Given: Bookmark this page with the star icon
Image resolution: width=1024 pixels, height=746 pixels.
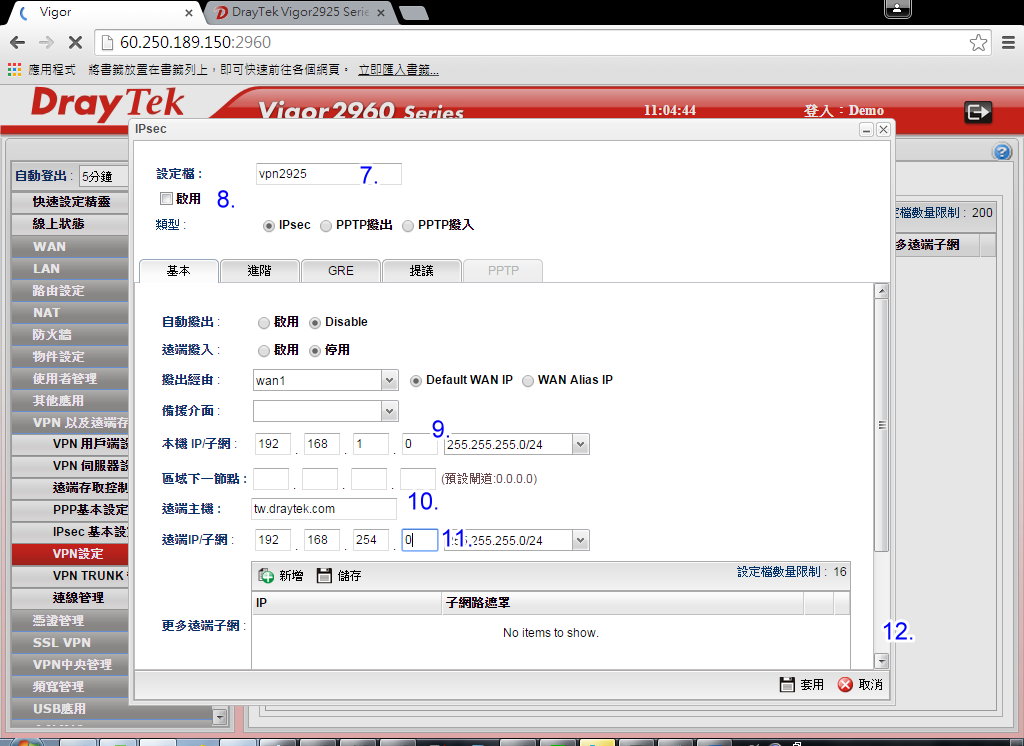Looking at the screenshot, I should click(978, 43).
